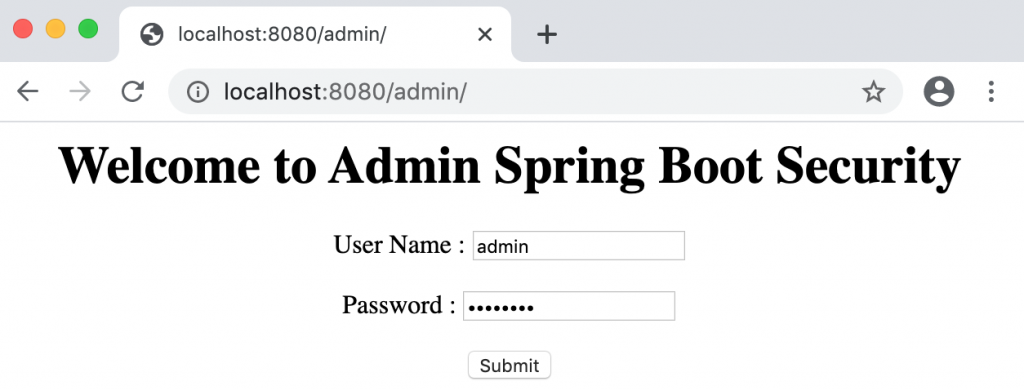This screenshot has height=390, width=1024.
Task: Minimize the window with the yellow button
Action: click(56, 29)
